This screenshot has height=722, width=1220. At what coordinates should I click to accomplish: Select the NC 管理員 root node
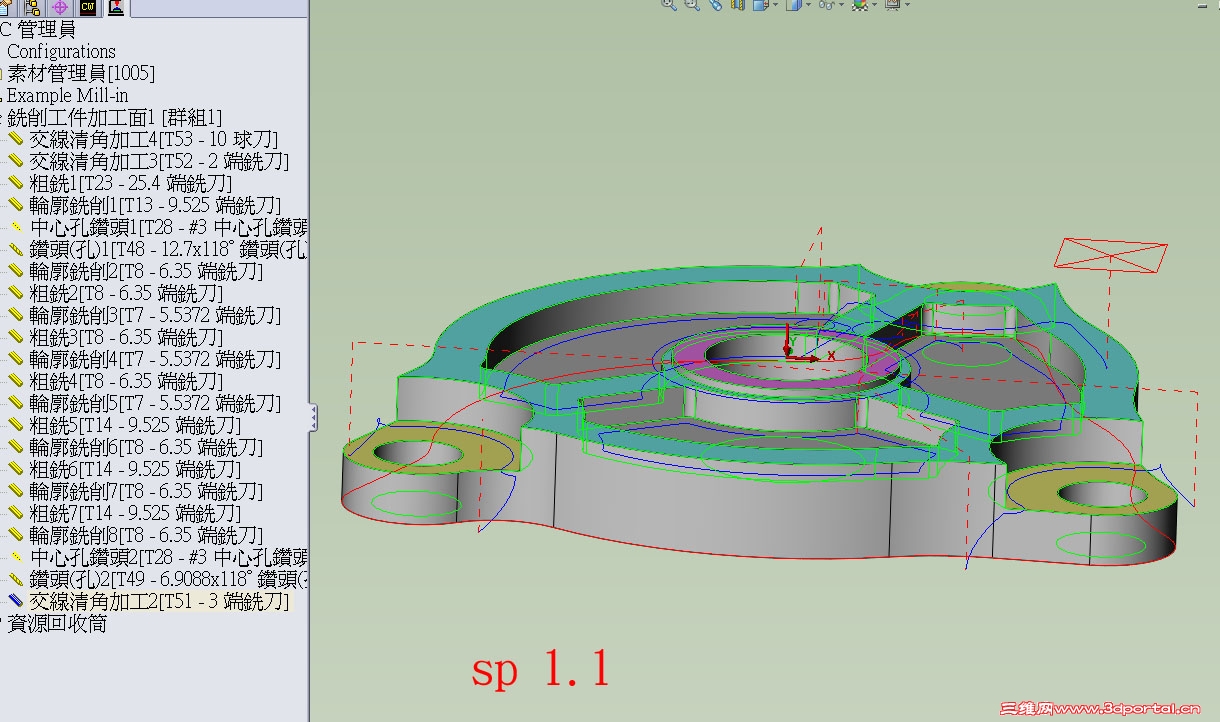coord(38,30)
